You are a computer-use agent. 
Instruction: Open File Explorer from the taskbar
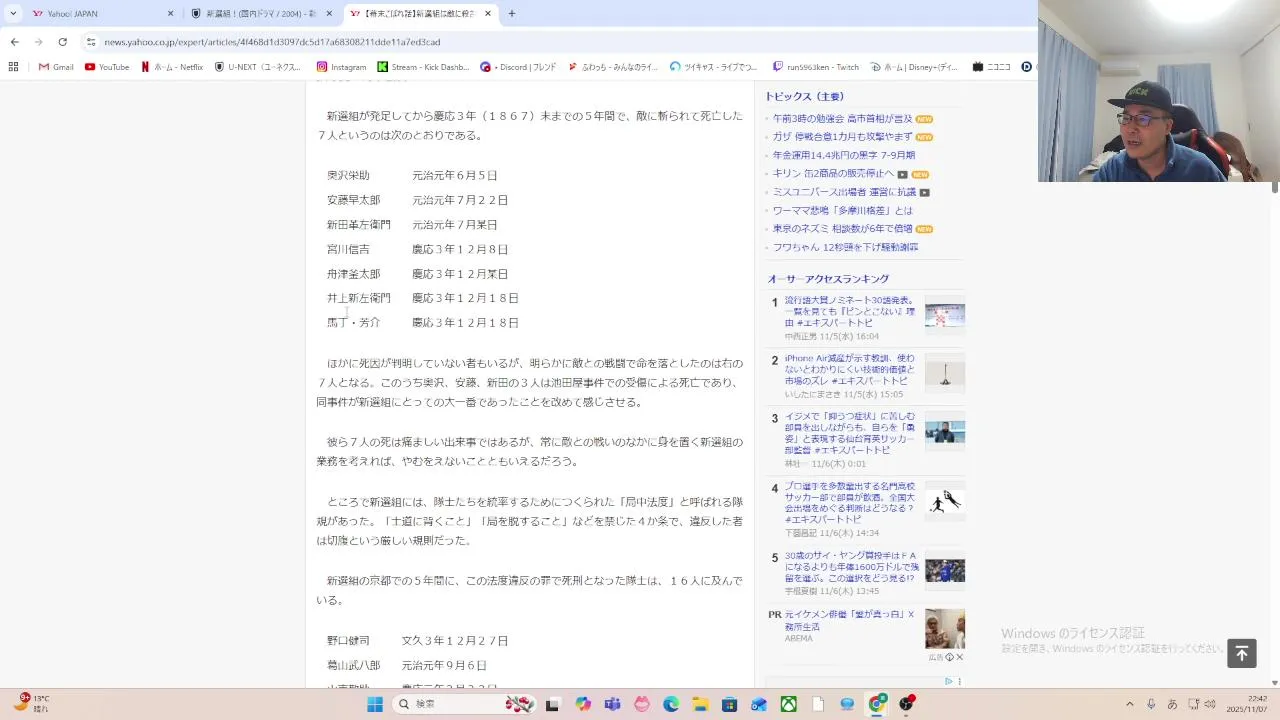point(700,704)
